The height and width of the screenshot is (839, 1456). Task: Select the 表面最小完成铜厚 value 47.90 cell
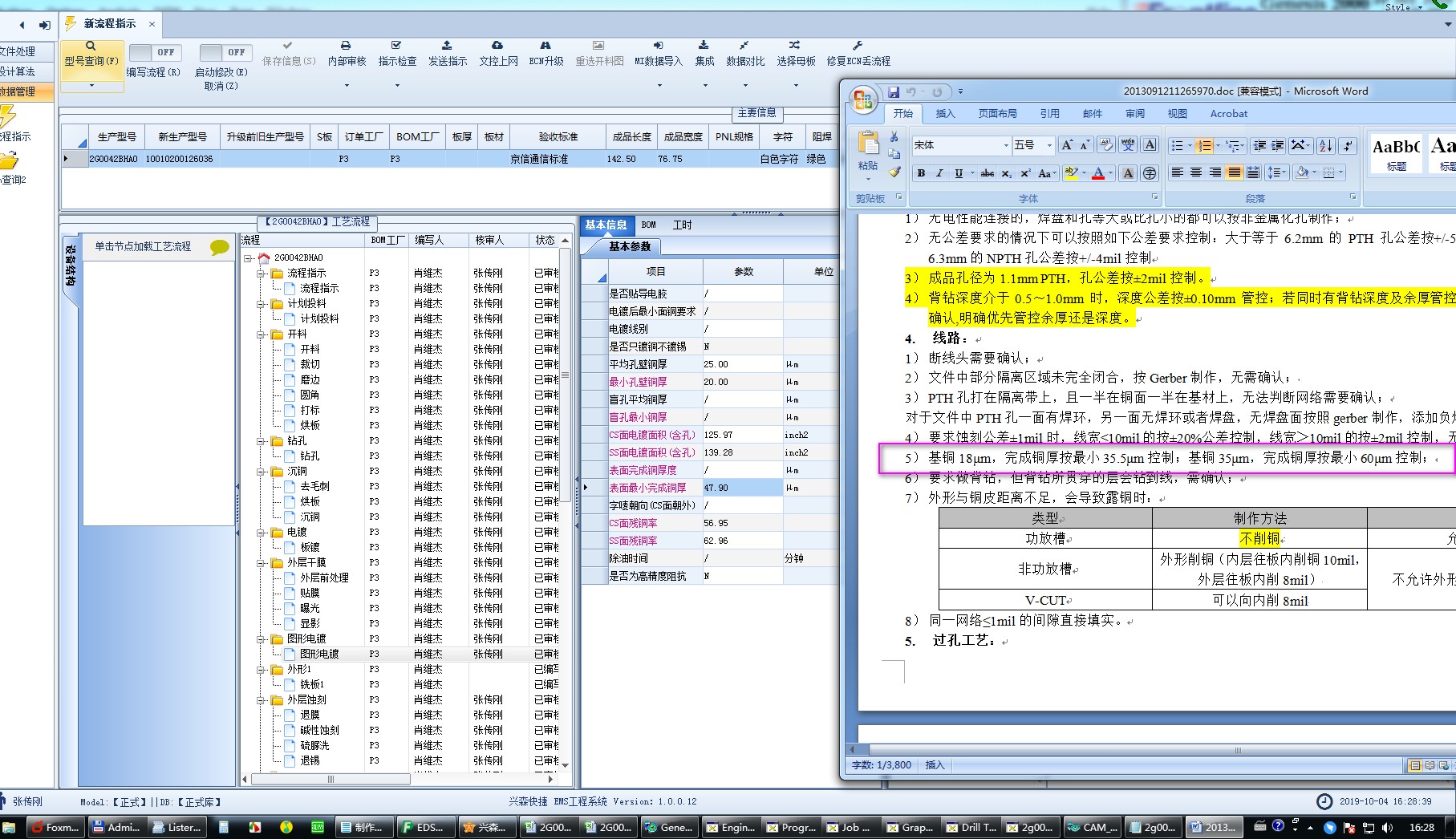pos(742,488)
